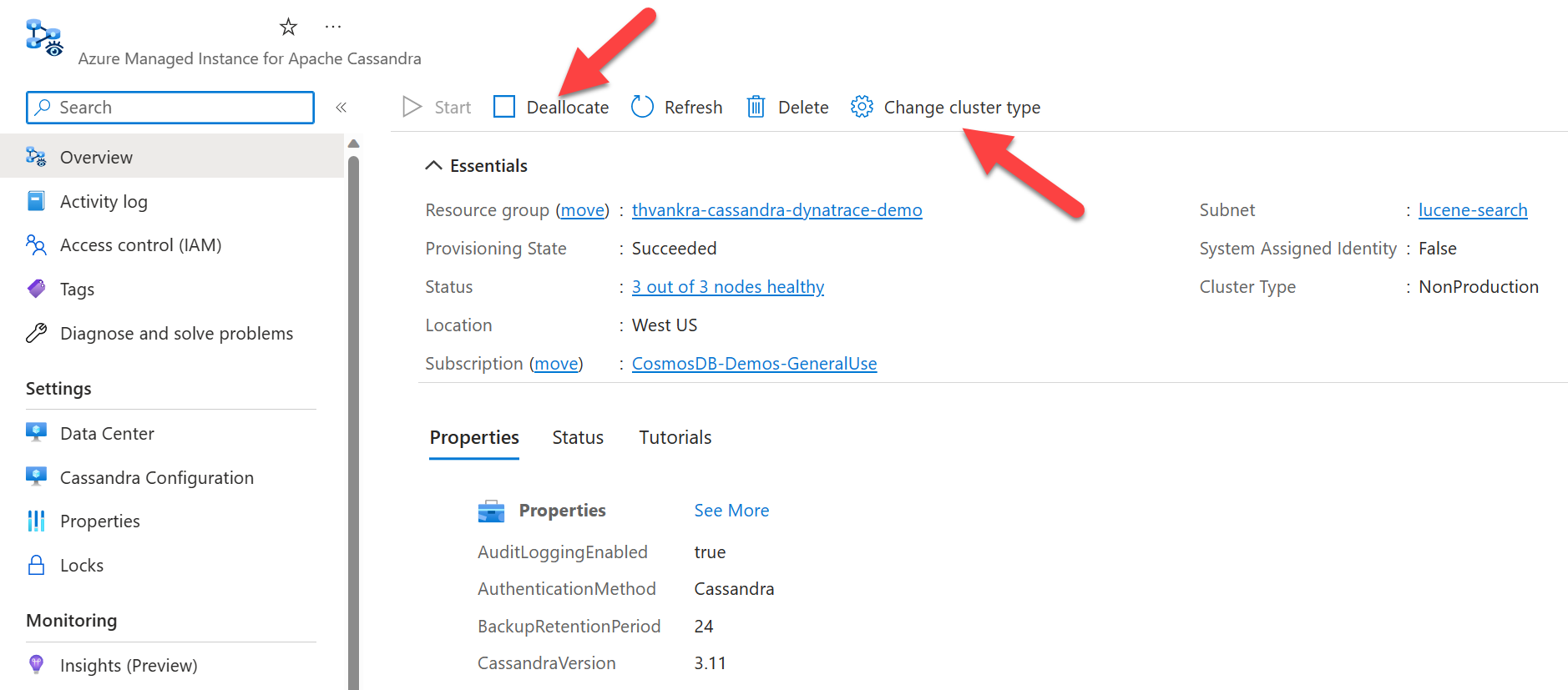Click the CassandraVersion value 3.11
The width and height of the screenshot is (1568, 690).
click(710, 662)
